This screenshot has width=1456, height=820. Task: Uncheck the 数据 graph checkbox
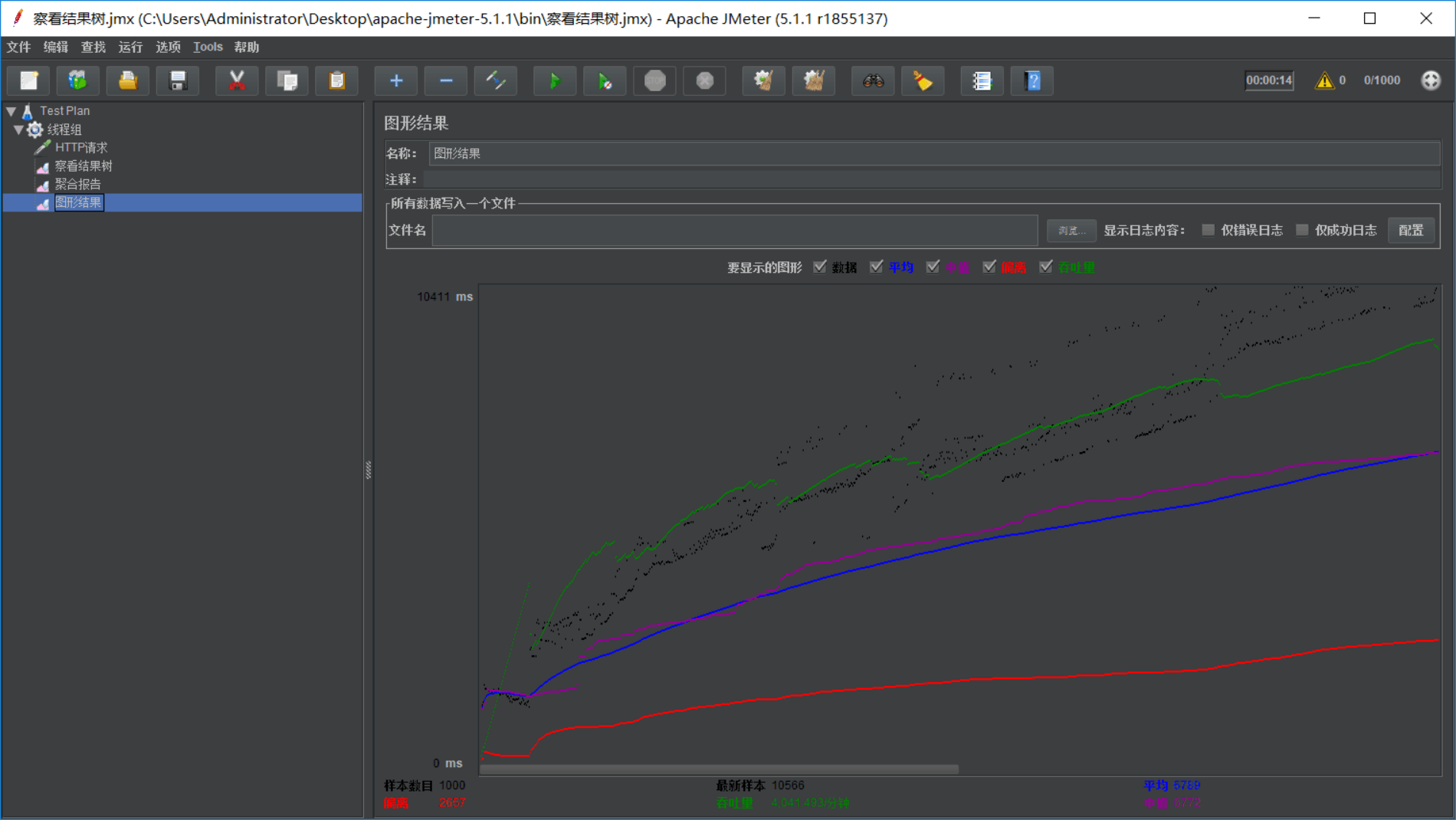coord(820,267)
